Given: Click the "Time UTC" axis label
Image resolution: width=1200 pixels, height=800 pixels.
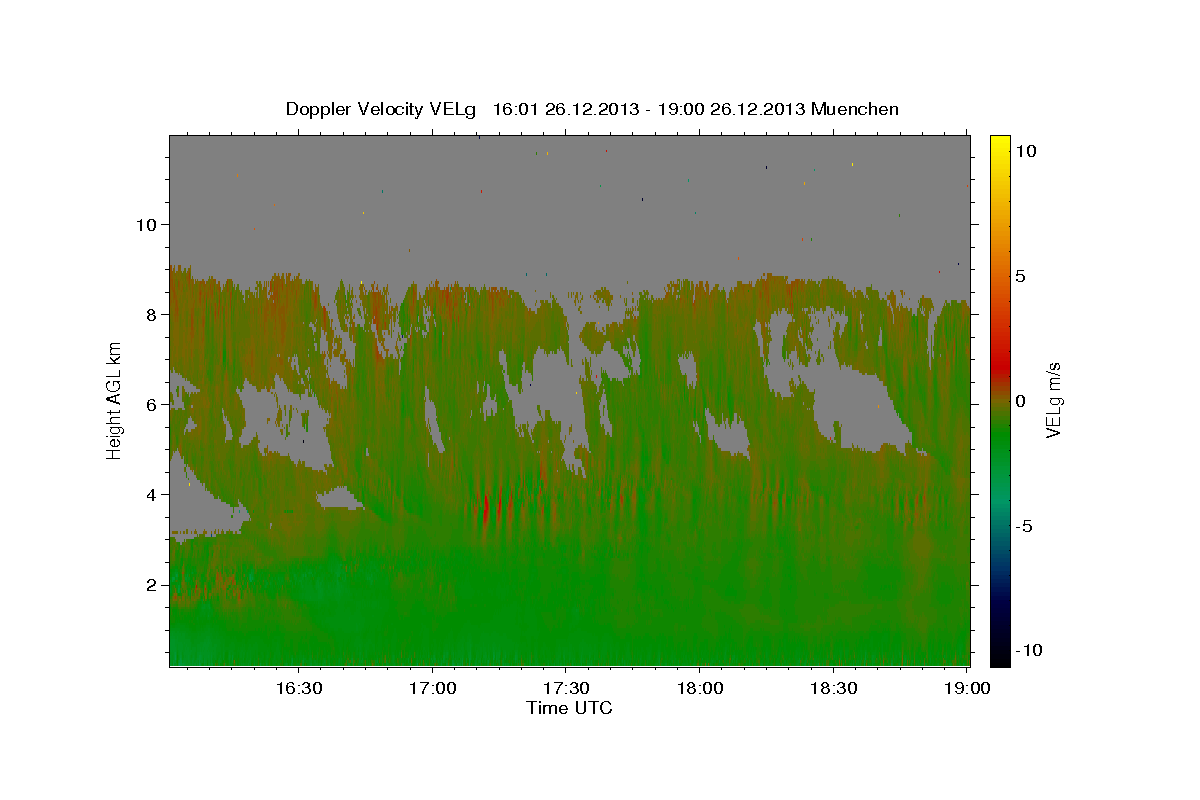Looking at the screenshot, I should coord(569,708).
